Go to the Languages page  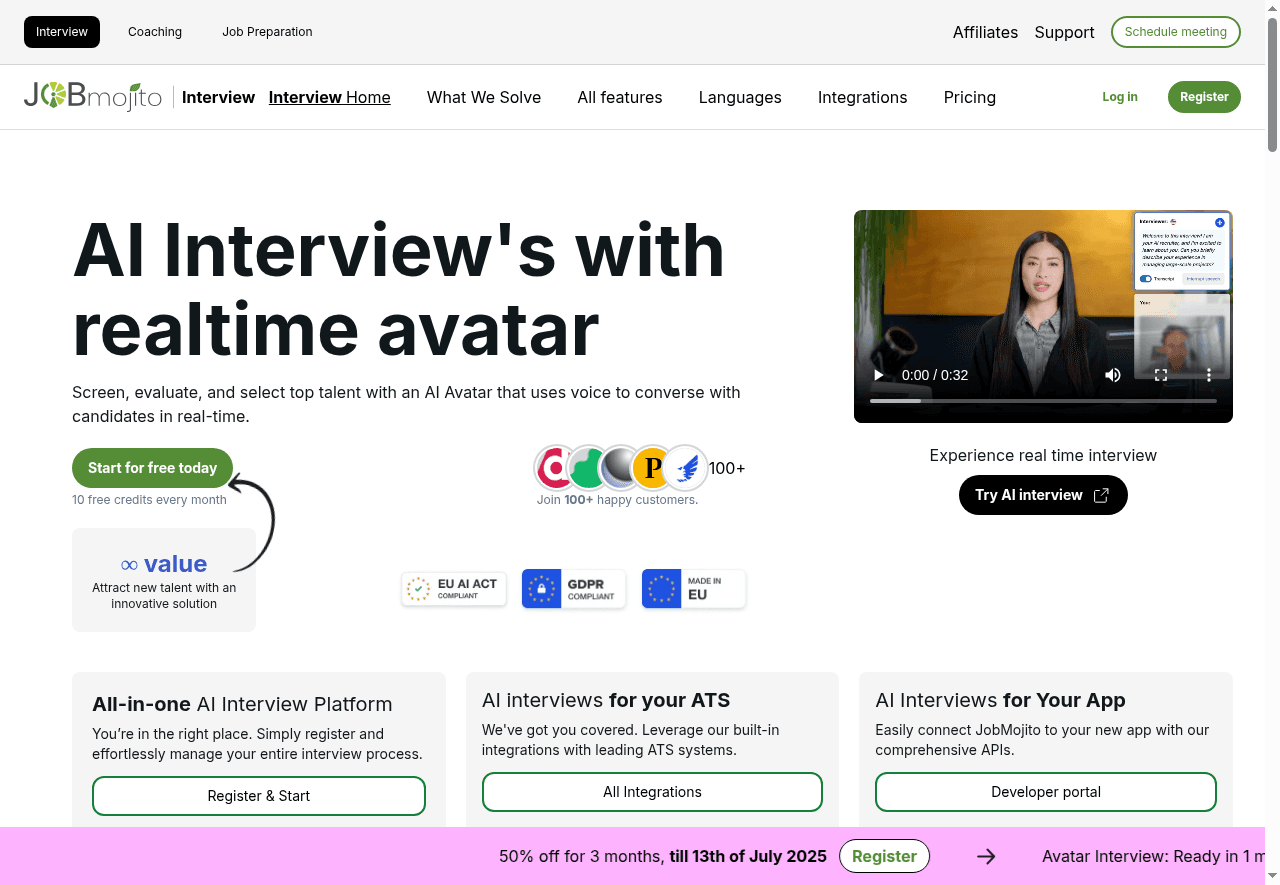pos(740,97)
